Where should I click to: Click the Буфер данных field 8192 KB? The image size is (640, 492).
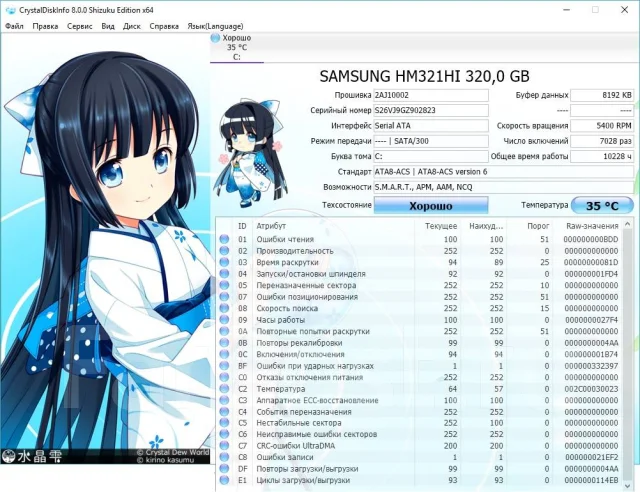(x=602, y=95)
